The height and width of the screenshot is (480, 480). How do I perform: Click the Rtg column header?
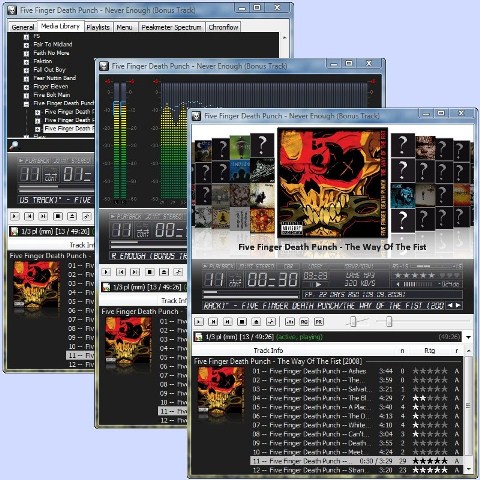tap(429, 350)
